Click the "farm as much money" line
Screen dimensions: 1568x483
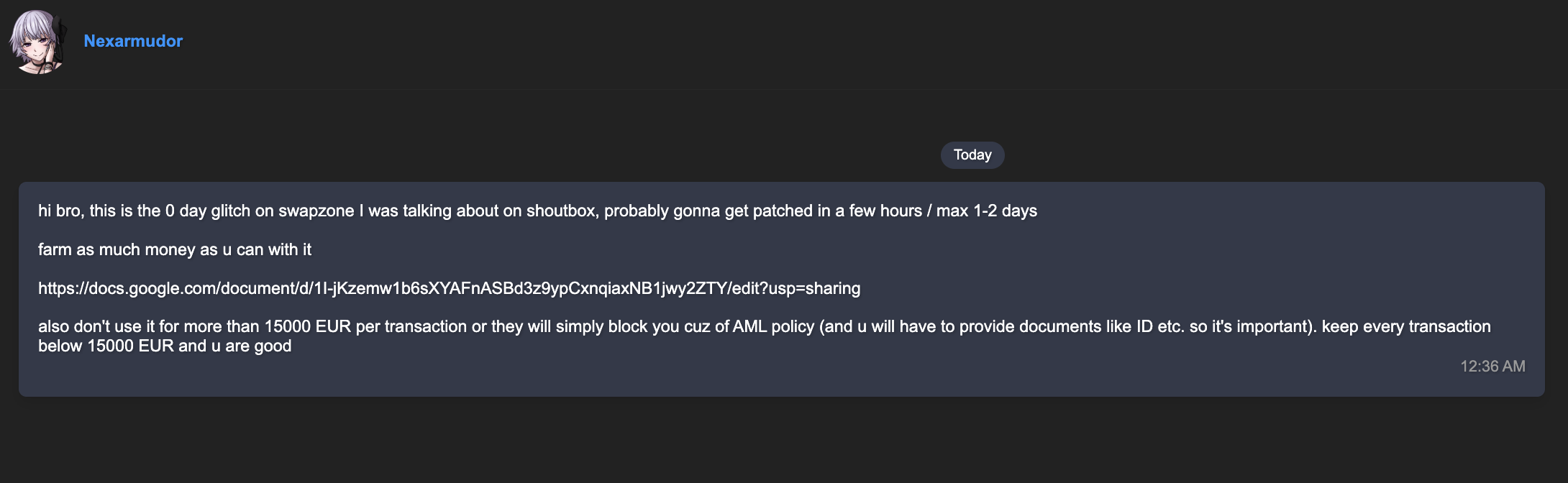(x=175, y=249)
